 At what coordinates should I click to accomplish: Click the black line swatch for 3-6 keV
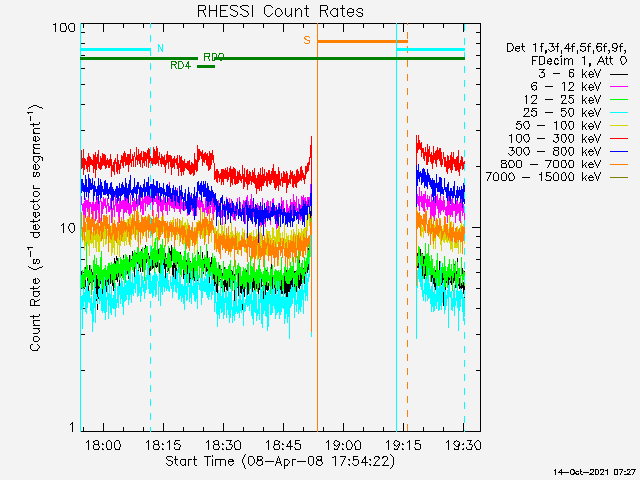(x=618, y=74)
